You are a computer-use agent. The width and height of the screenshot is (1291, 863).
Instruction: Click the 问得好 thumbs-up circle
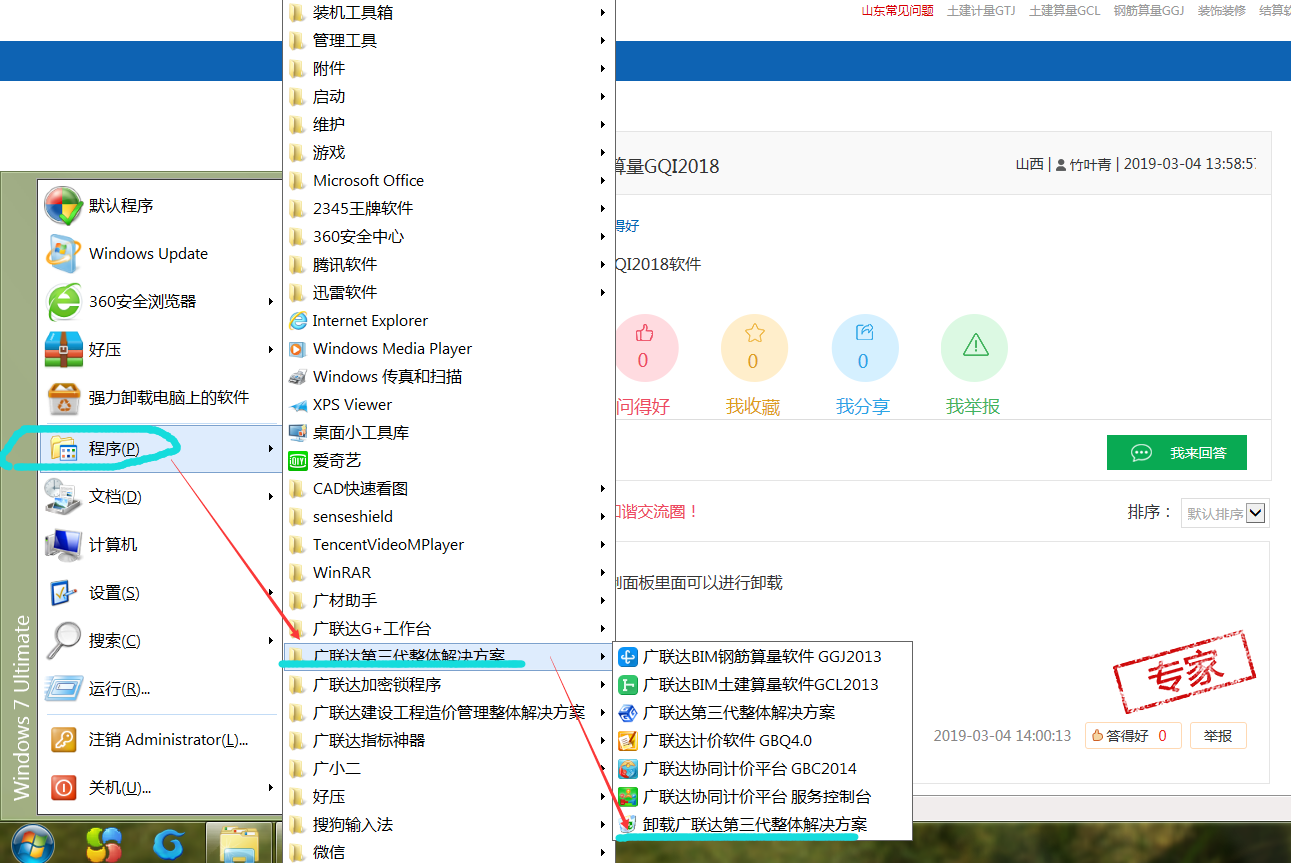coord(646,348)
